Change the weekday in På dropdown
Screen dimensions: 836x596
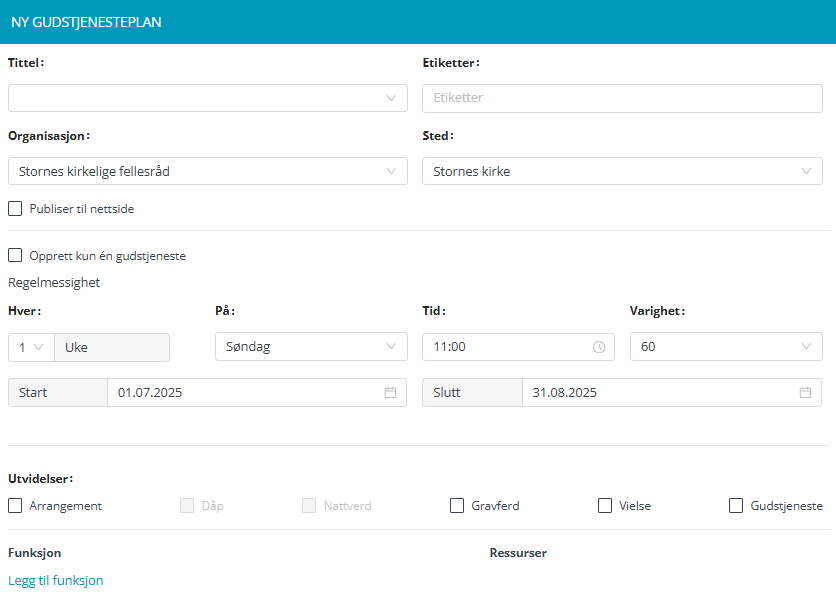click(310, 347)
